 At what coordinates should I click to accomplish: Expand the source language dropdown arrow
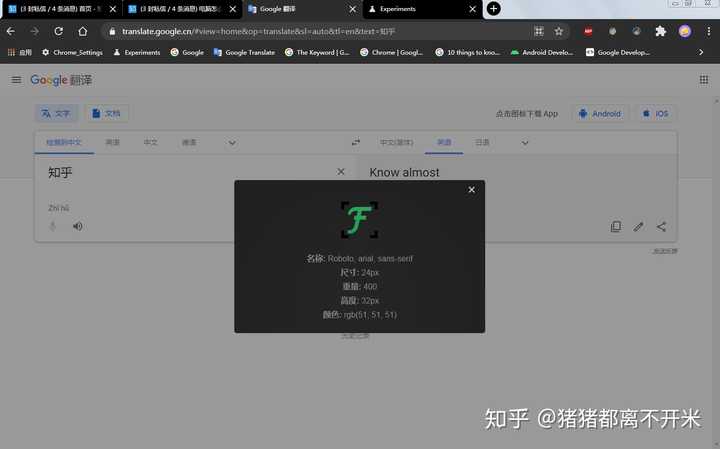pyautogui.click(x=232, y=143)
